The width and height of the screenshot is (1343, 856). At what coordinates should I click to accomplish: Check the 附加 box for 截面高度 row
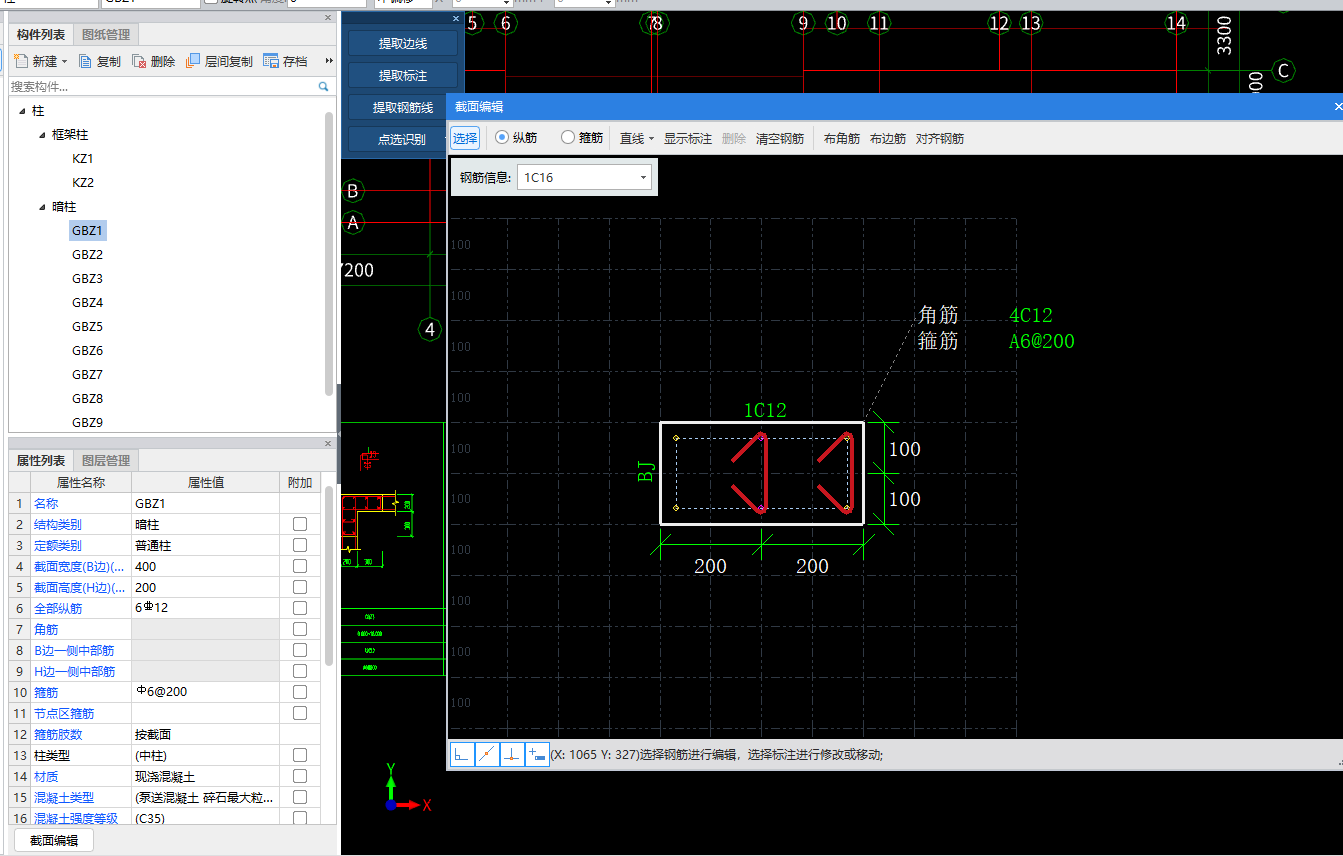300,587
